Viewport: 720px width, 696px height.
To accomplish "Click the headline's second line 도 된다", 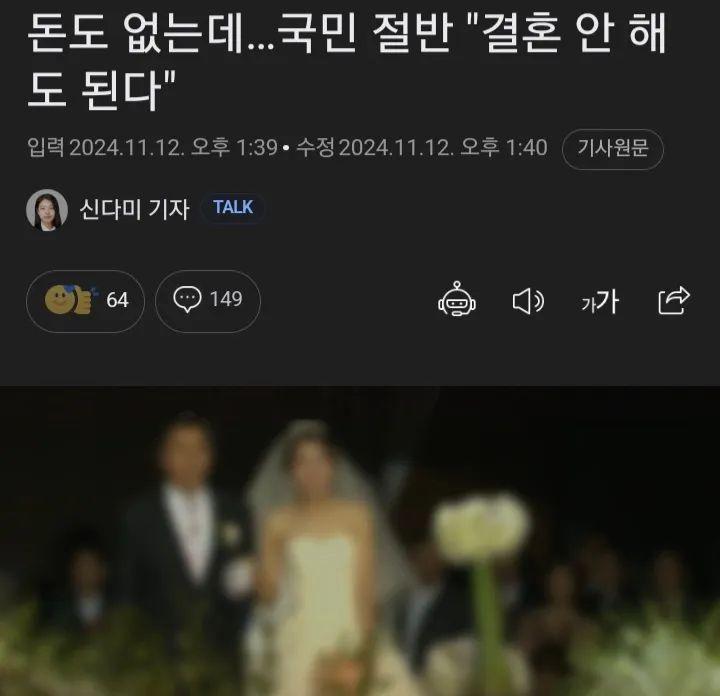I will [x=102, y=90].
